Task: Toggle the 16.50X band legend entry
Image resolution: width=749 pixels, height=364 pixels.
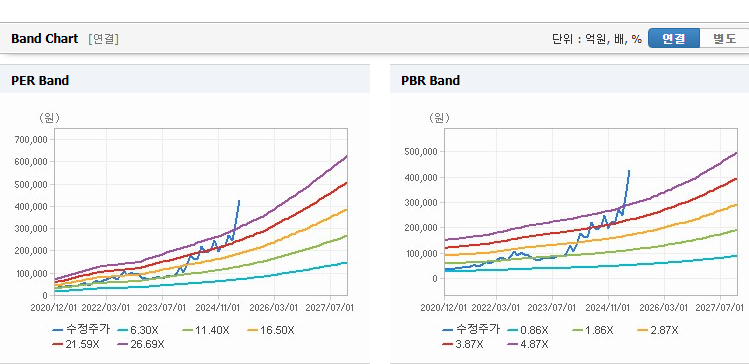Action: pyautogui.click(x=271, y=330)
